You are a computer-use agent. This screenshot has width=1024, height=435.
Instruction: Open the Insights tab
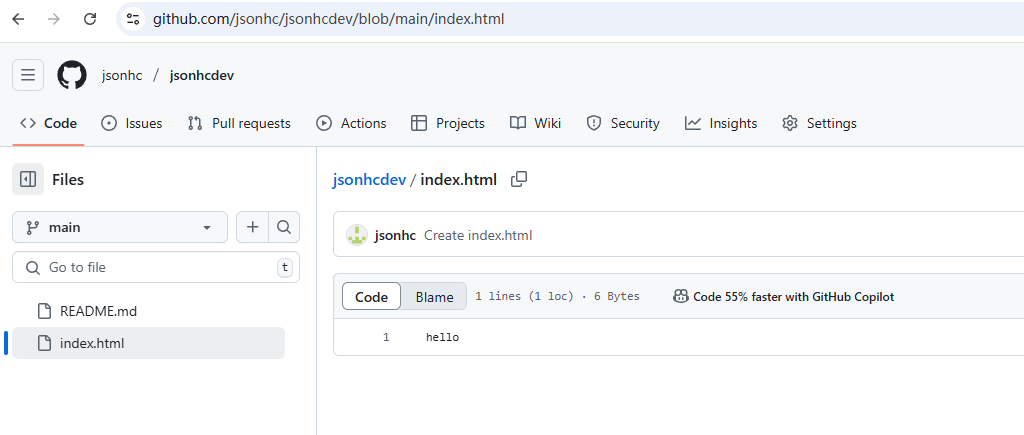click(x=721, y=123)
